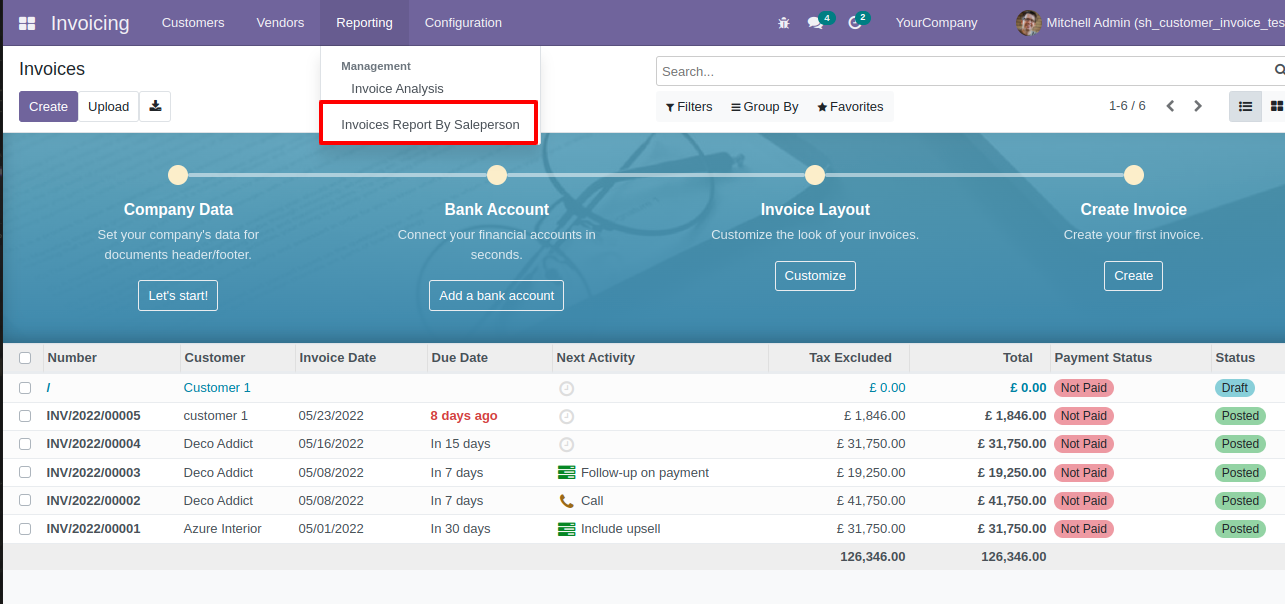
Task: Select checkbox for INV/2022/00003
Action: 25,473
